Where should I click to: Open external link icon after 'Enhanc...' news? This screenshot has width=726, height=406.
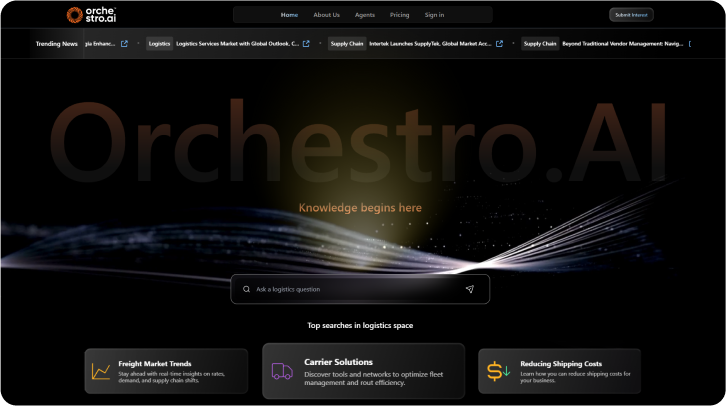124,44
